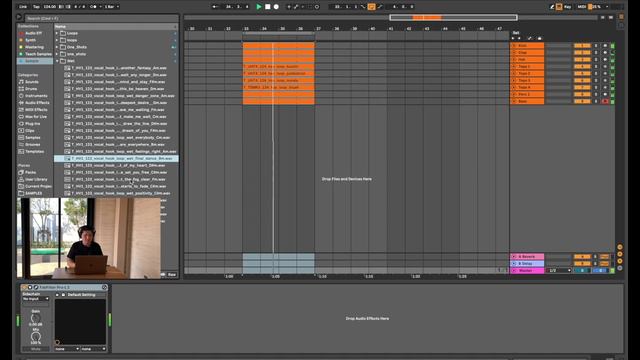Select the Synth collection
Screen dimensions: 640x360
pyautogui.click(x=31, y=40)
